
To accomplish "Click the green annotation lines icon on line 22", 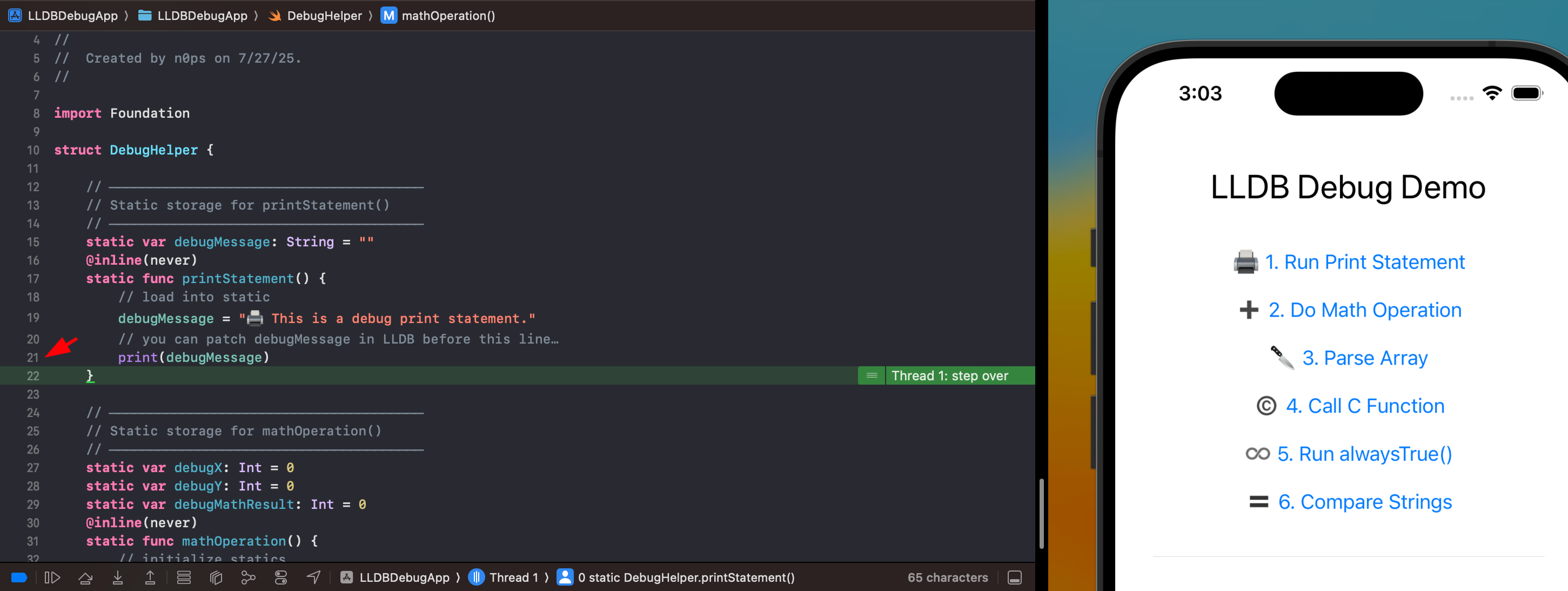I will pos(871,375).
